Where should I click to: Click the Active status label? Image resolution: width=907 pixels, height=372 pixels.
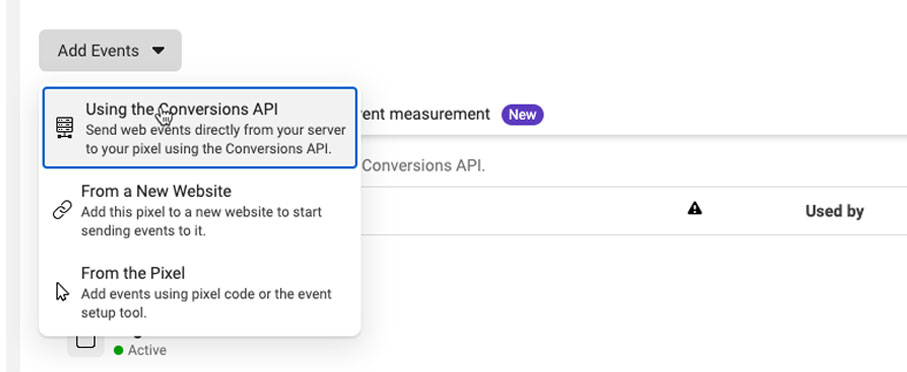coord(147,350)
